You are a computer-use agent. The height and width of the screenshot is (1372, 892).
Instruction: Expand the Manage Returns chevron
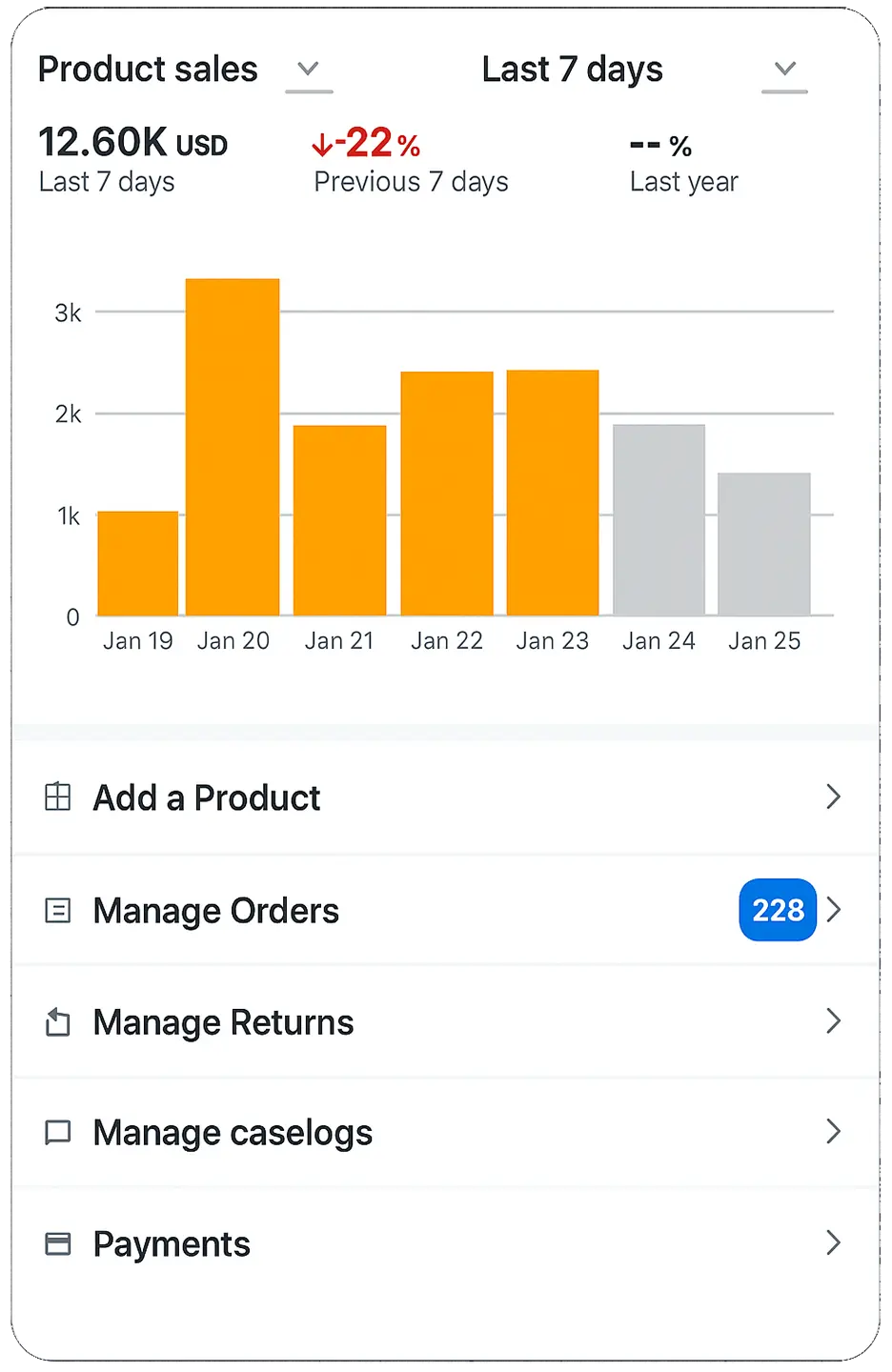(833, 1021)
